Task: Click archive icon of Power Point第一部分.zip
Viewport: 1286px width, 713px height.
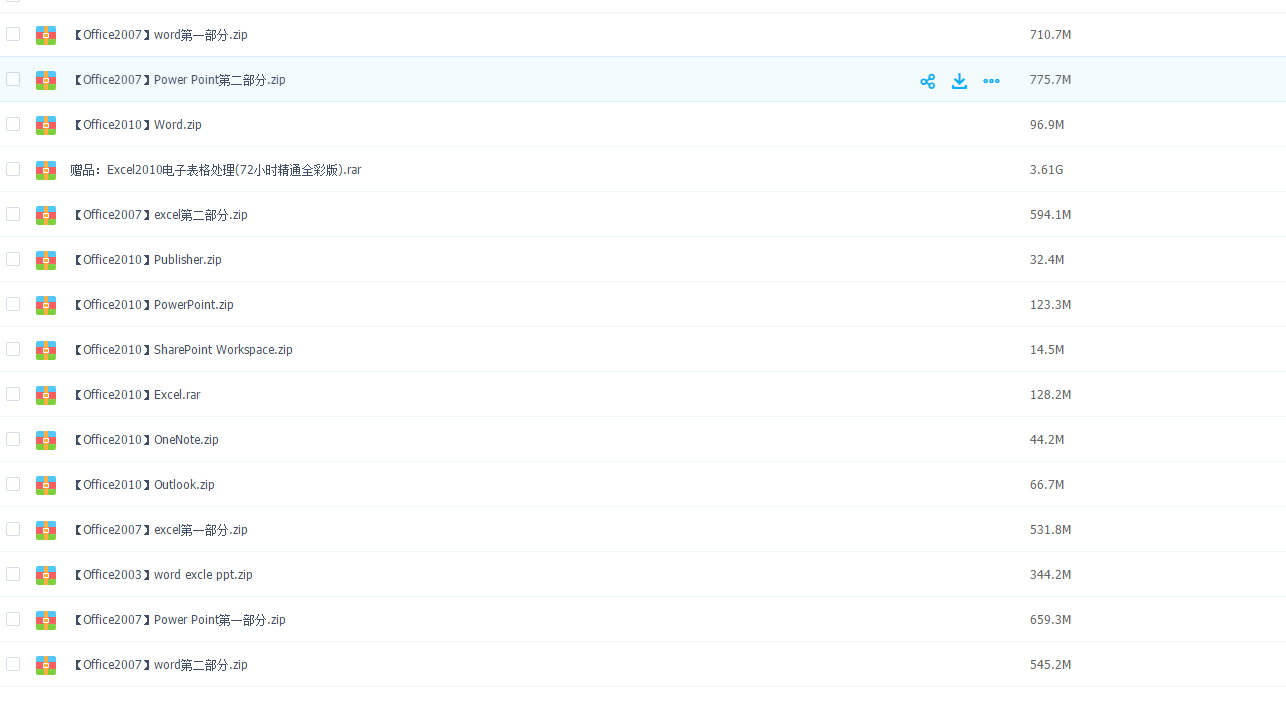Action: (x=46, y=620)
